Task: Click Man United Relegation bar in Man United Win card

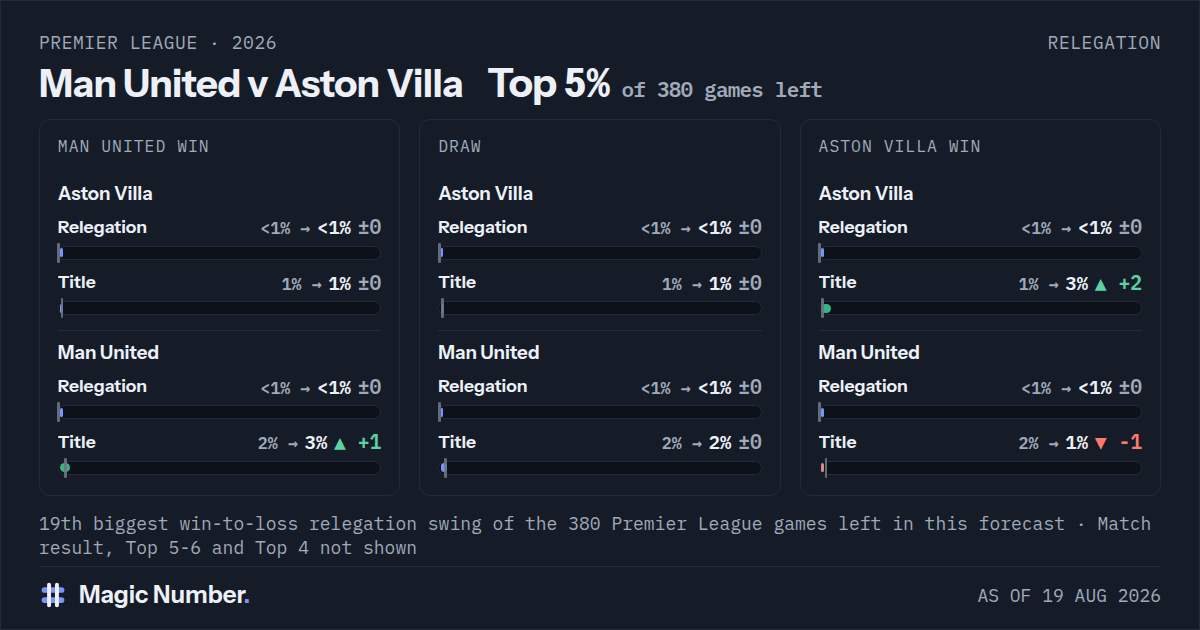Action: (x=219, y=412)
